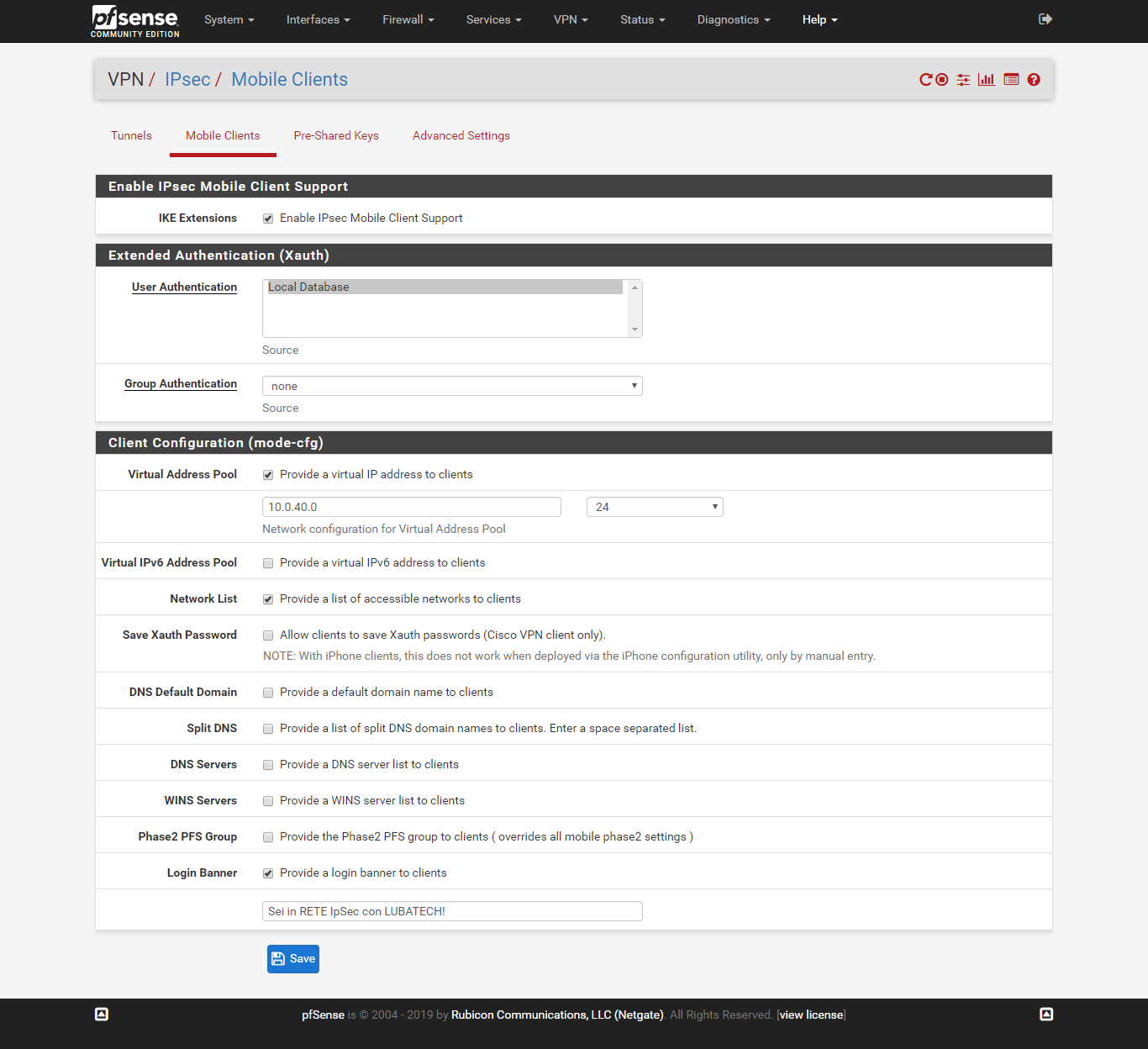Viewport: 1148px width, 1049px height.
Task: Click the pfSense link in footer
Action: click(324, 1015)
